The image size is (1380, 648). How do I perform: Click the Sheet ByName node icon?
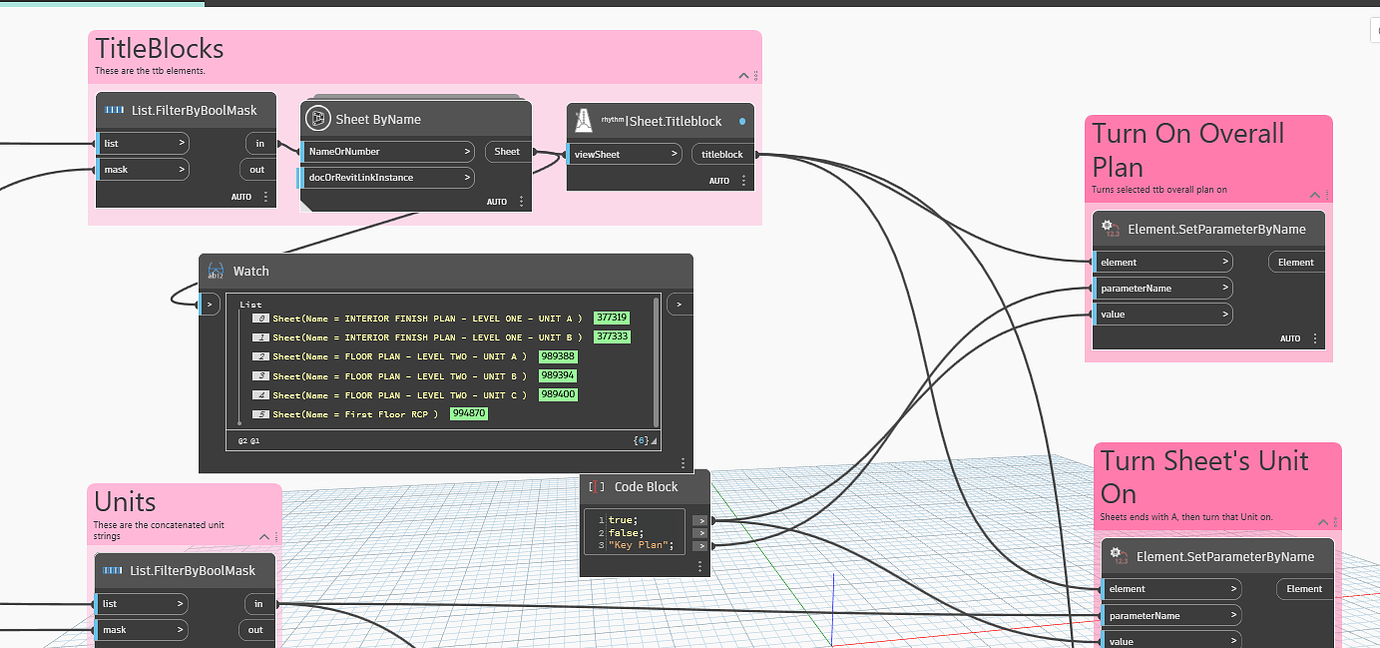[x=318, y=119]
